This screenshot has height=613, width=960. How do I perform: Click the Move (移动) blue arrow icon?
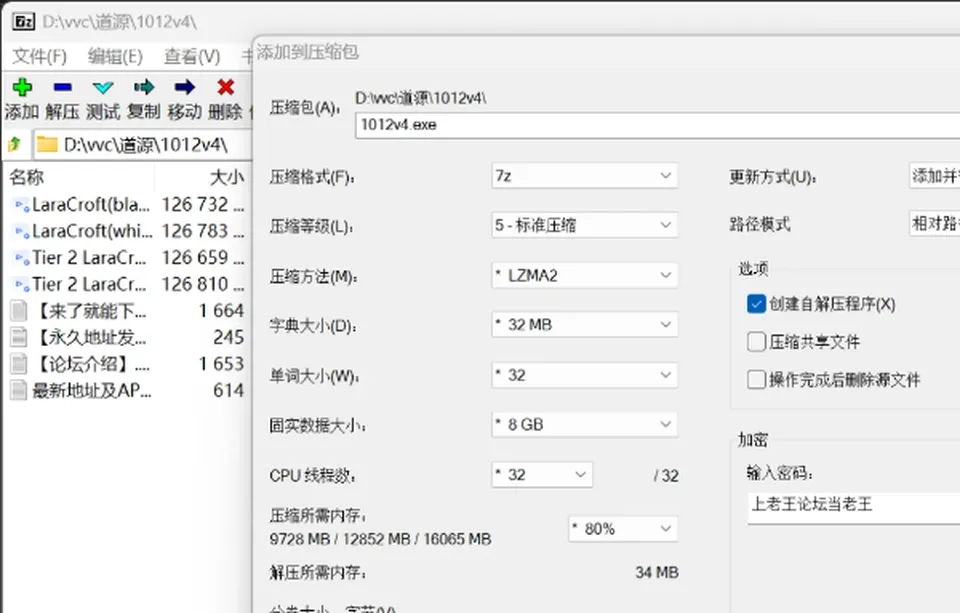pyautogui.click(x=184, y=88)
